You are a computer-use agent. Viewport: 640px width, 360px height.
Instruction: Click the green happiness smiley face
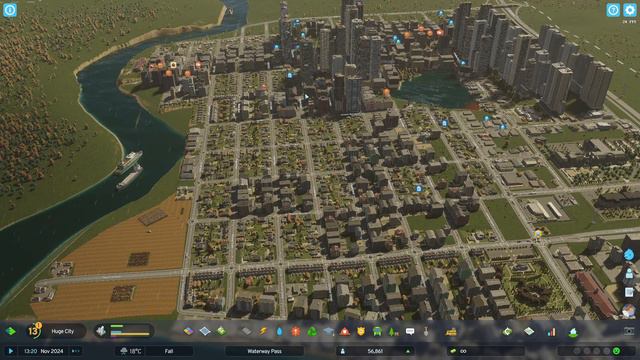click(616, 351)
